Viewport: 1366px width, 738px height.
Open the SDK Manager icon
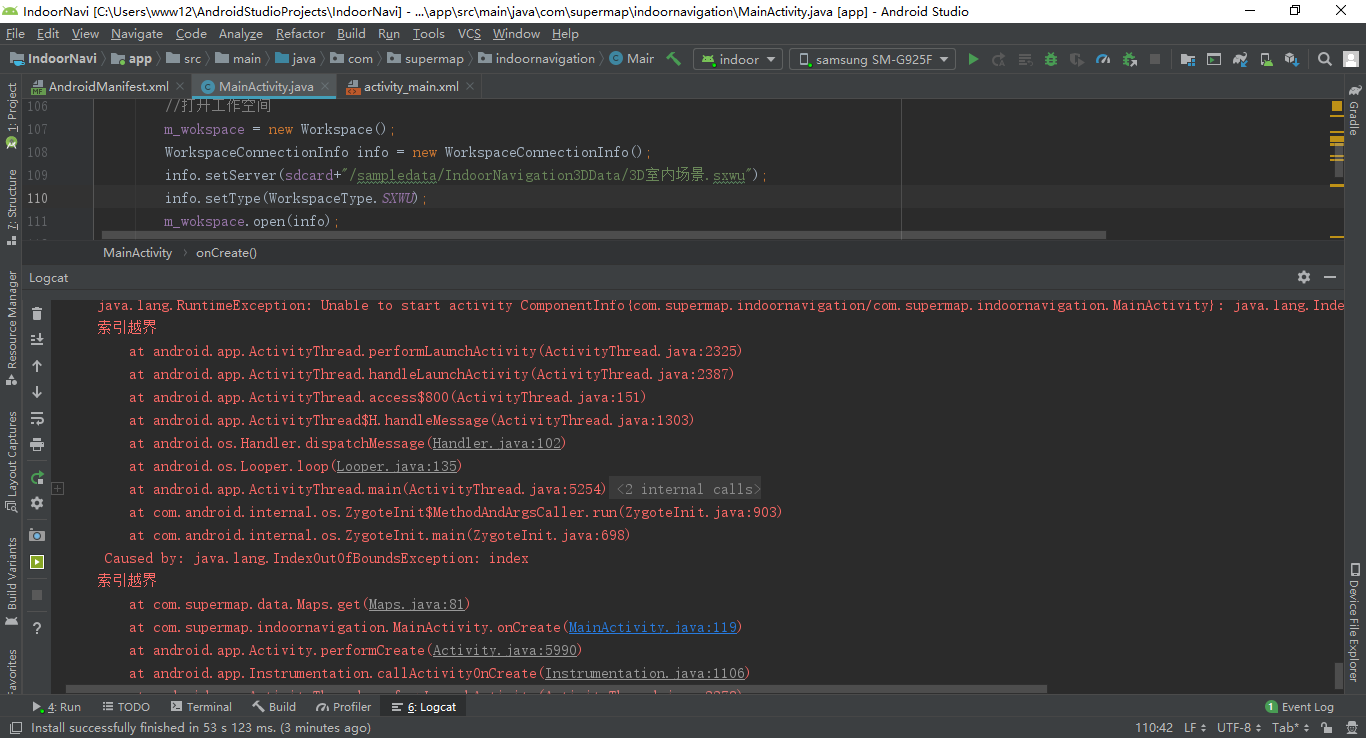tap(1292, 59)
